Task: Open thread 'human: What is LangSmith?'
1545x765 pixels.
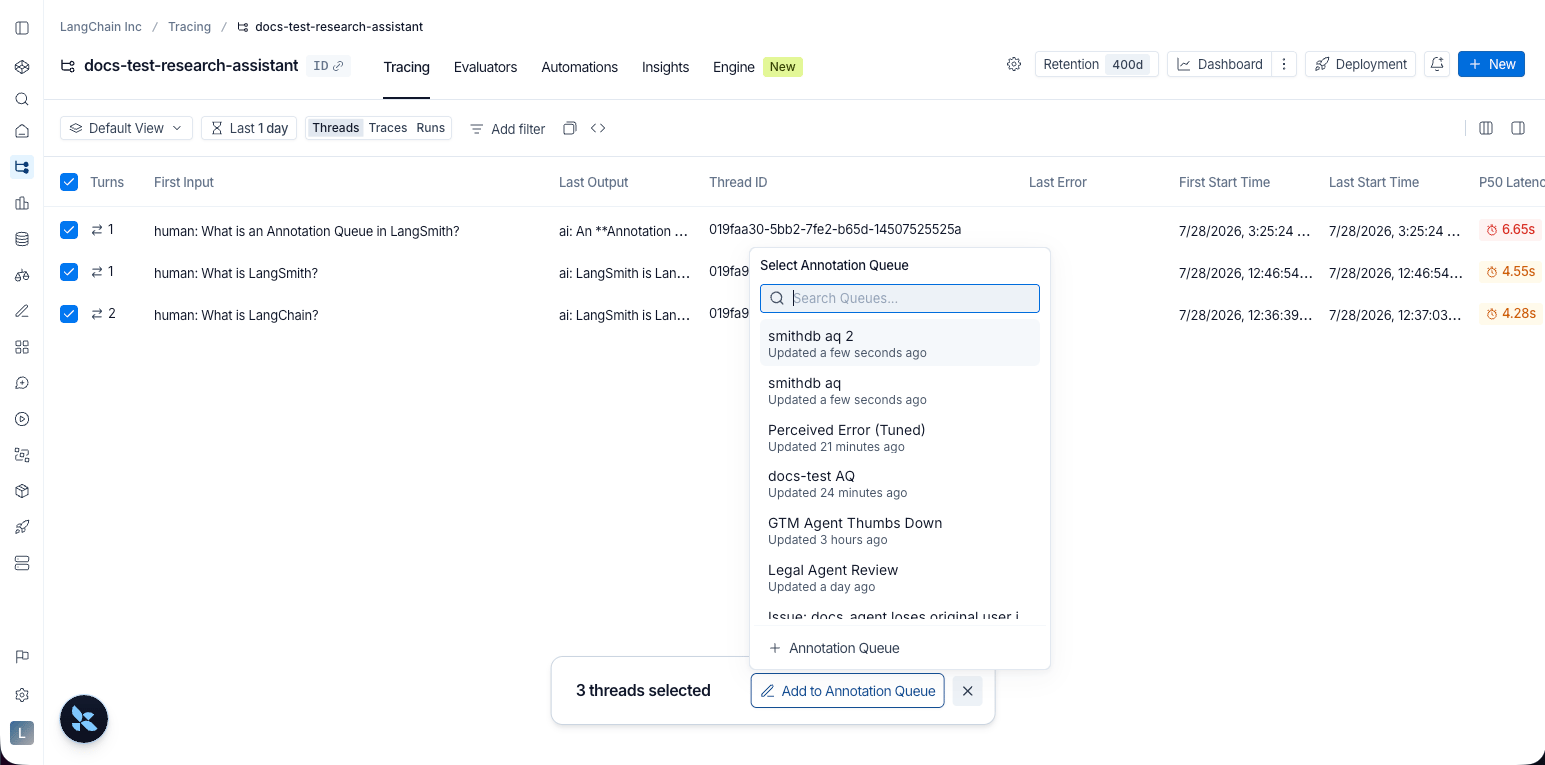Action: tap(236, 273)
